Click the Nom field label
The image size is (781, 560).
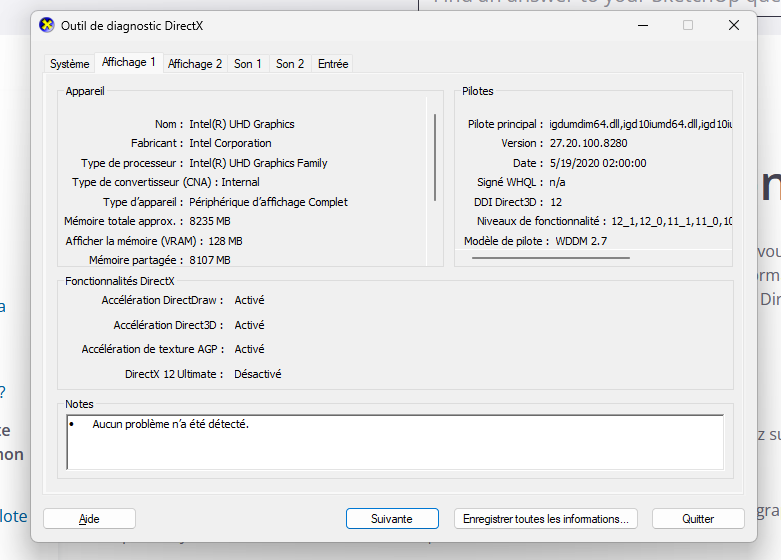[168, 124]
